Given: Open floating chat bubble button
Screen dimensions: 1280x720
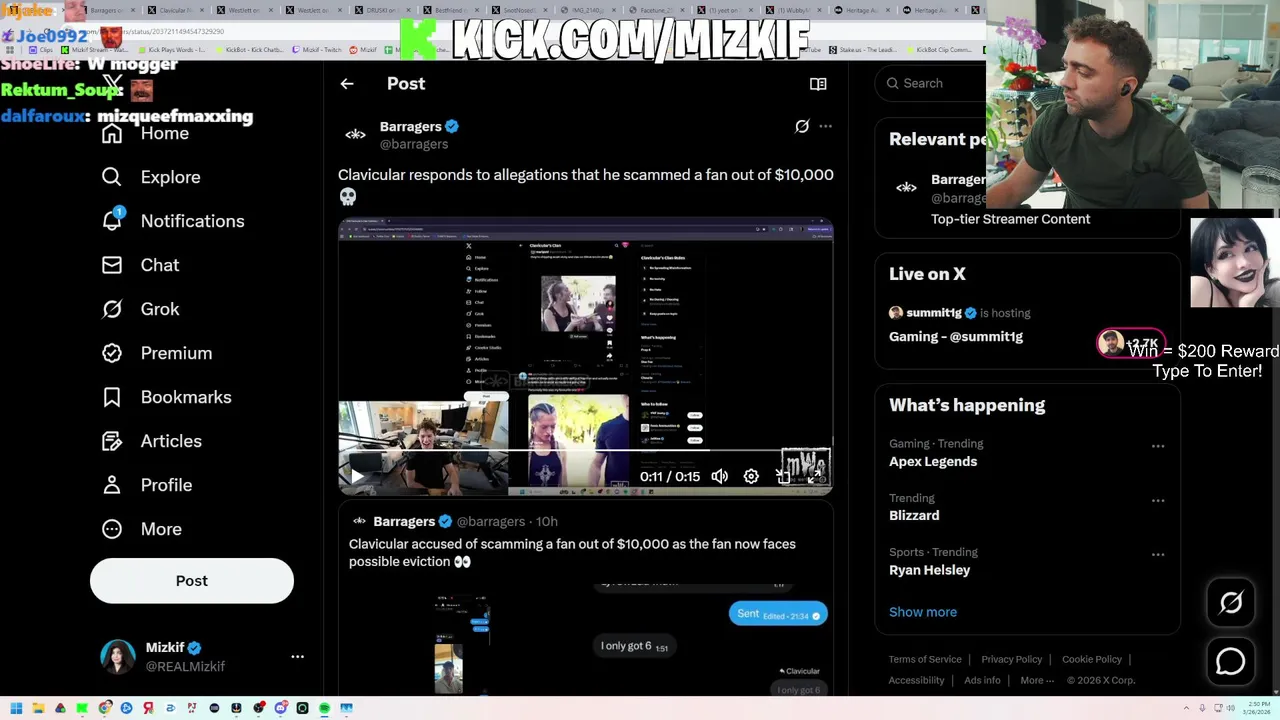Looking at the screenshot, I should coord(1231,661).
